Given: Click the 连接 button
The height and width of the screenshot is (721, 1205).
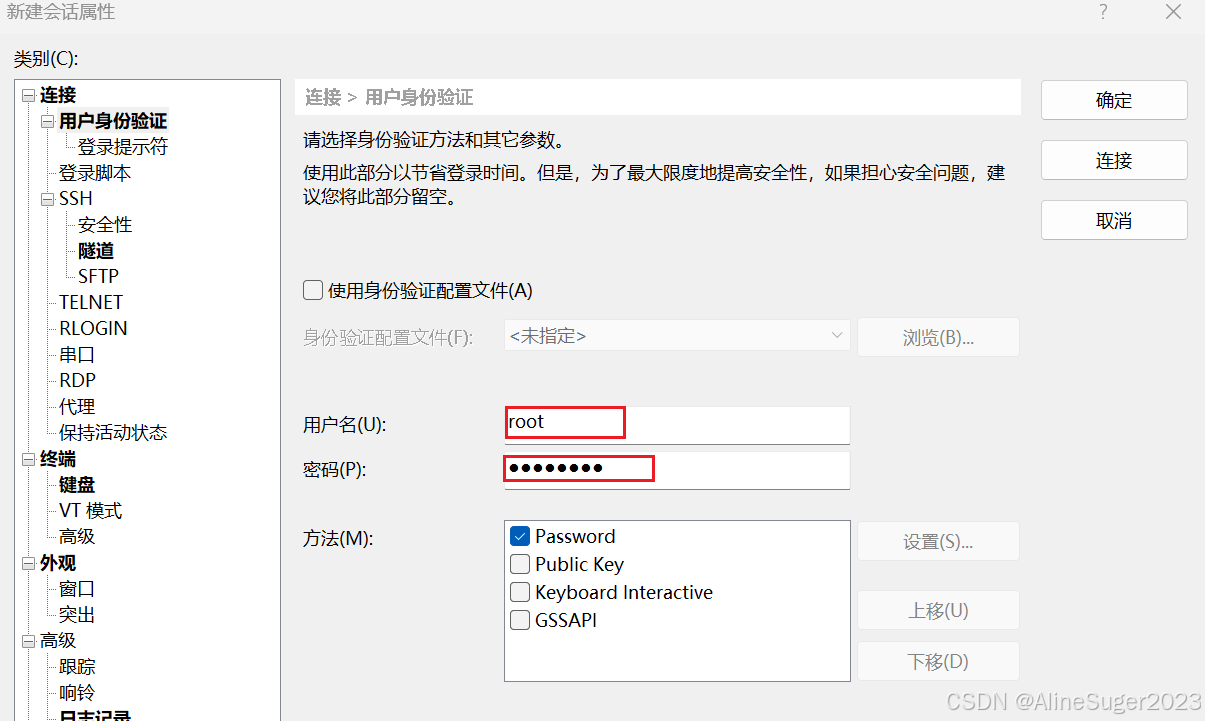Looking at the screenshot, I should pyautogui.click(x=1113, y=160).
